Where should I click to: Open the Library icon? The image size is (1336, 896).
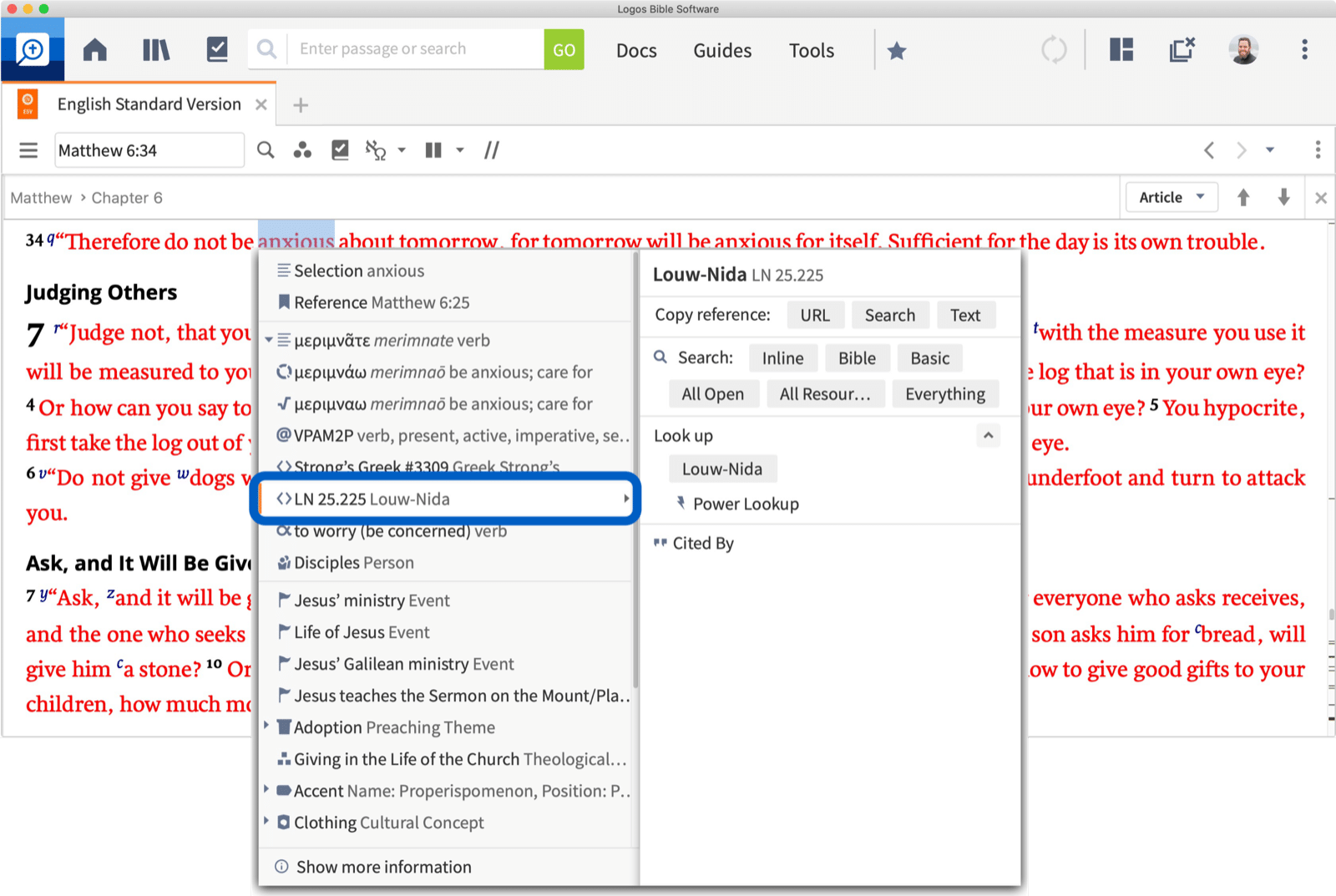pyautogui.click(x=156, y=50)
